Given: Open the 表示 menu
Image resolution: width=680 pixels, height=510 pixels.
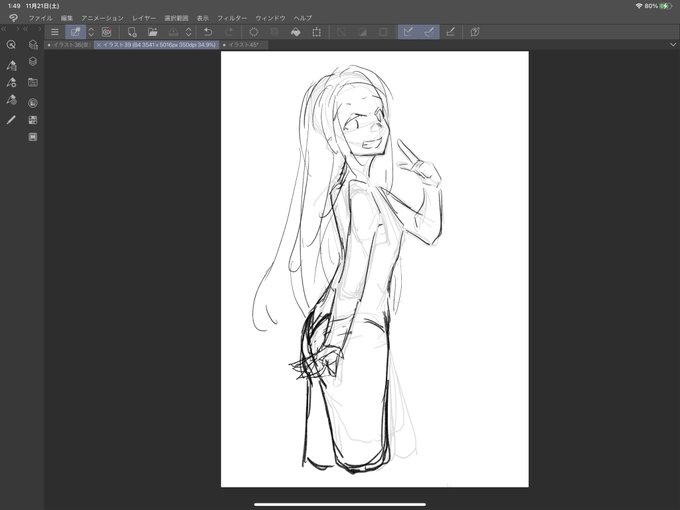Looking at the screenshot, I should (x=203, y=18).
